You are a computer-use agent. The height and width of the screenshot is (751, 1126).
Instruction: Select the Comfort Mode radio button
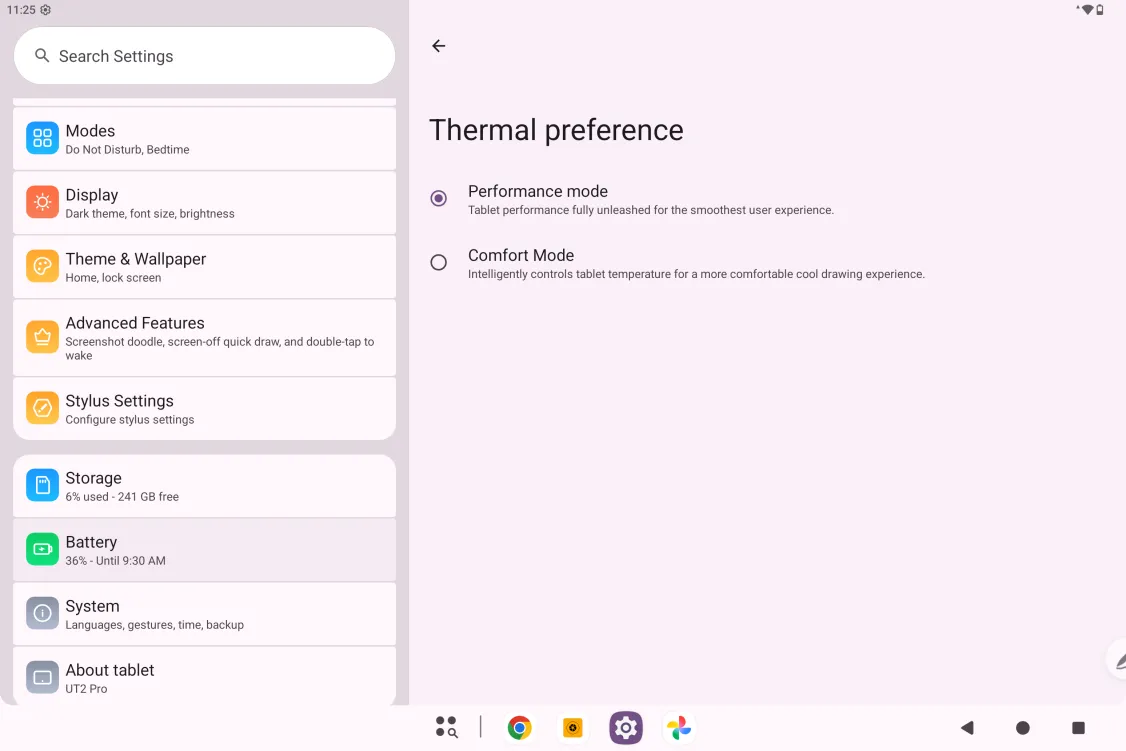[x=439, y=262]
